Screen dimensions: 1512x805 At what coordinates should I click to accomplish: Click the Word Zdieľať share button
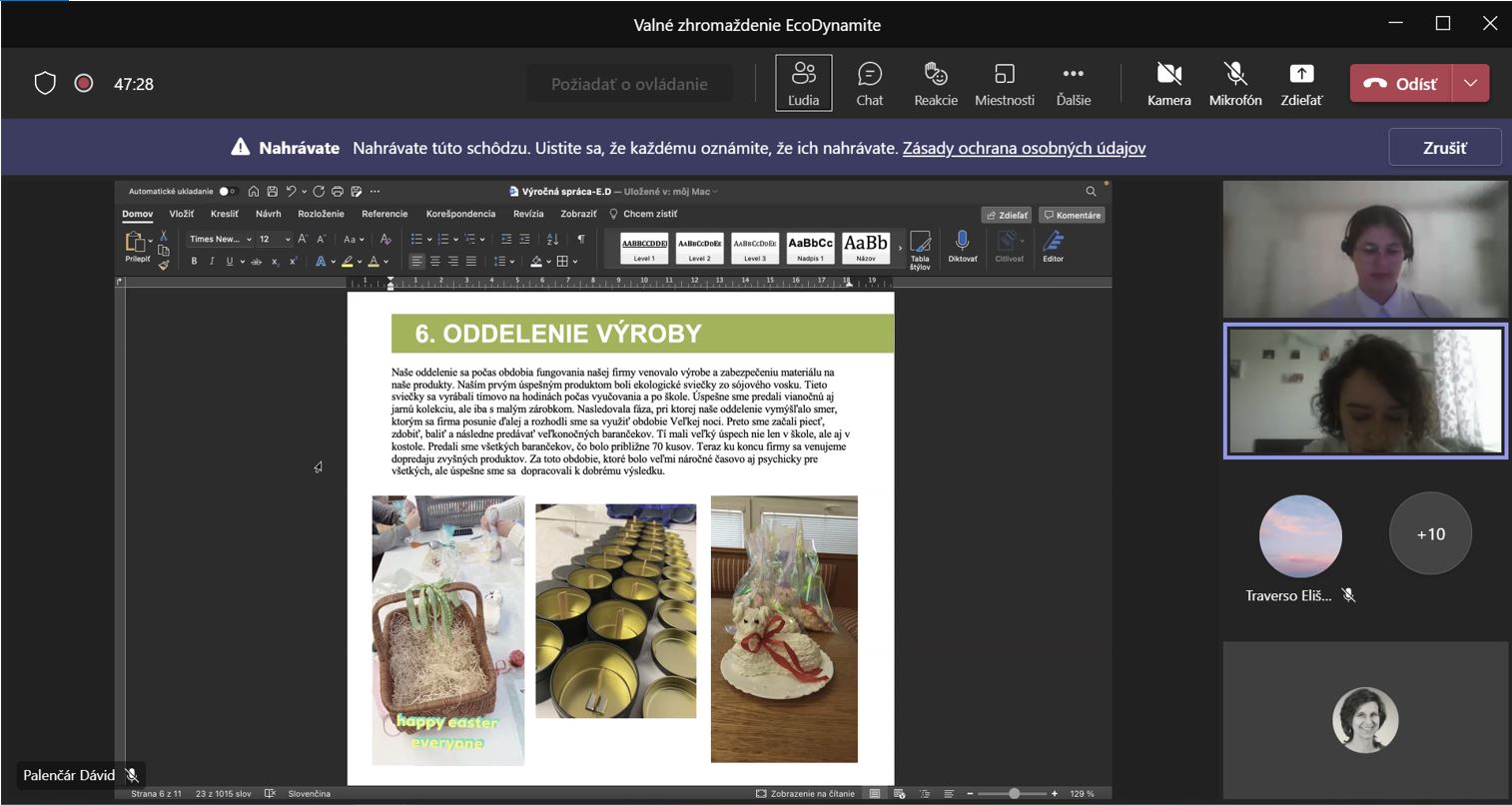[x=1007, y=215]
